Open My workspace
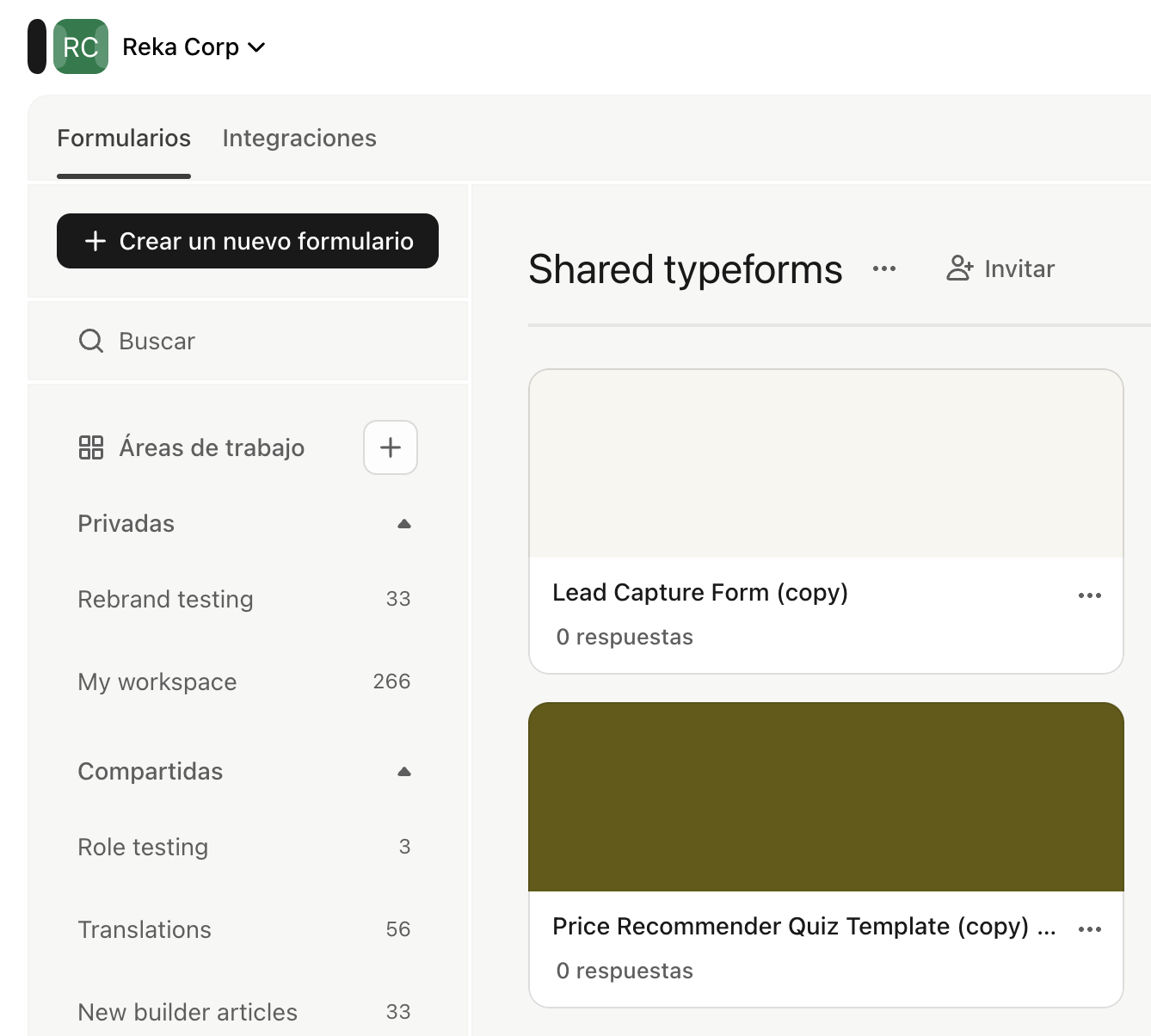Image resolution: width=1151 pixels, height=1036 pixels. (244, 681)
